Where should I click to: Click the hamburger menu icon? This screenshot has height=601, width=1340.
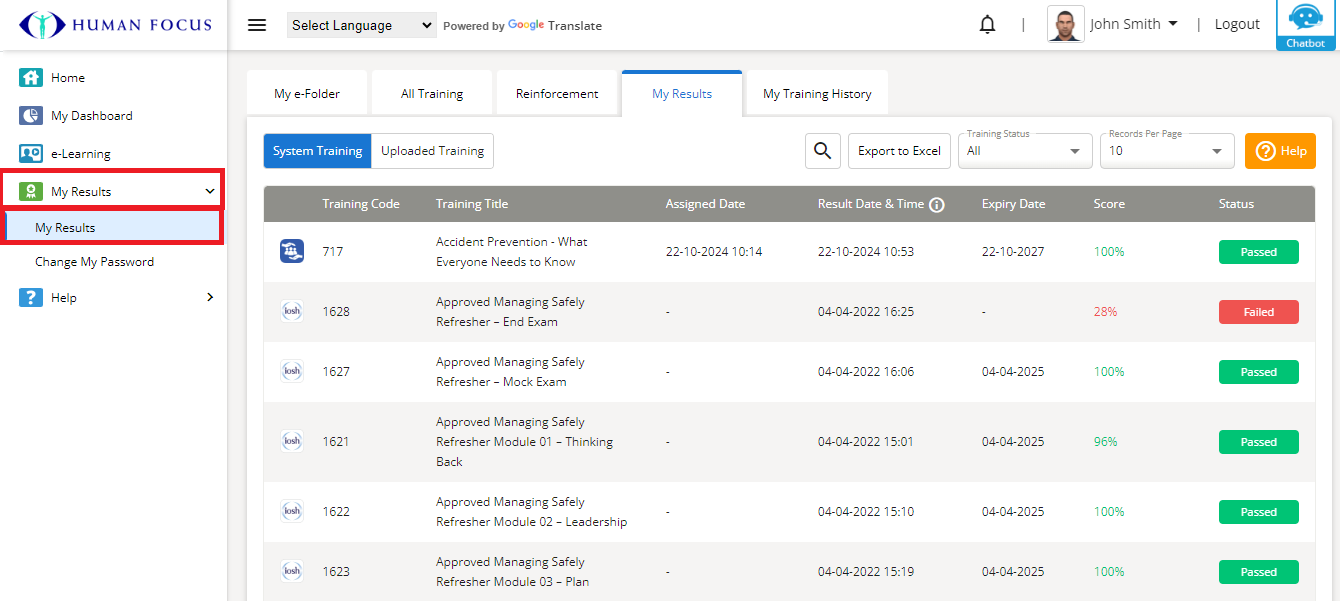coord(257,25)
